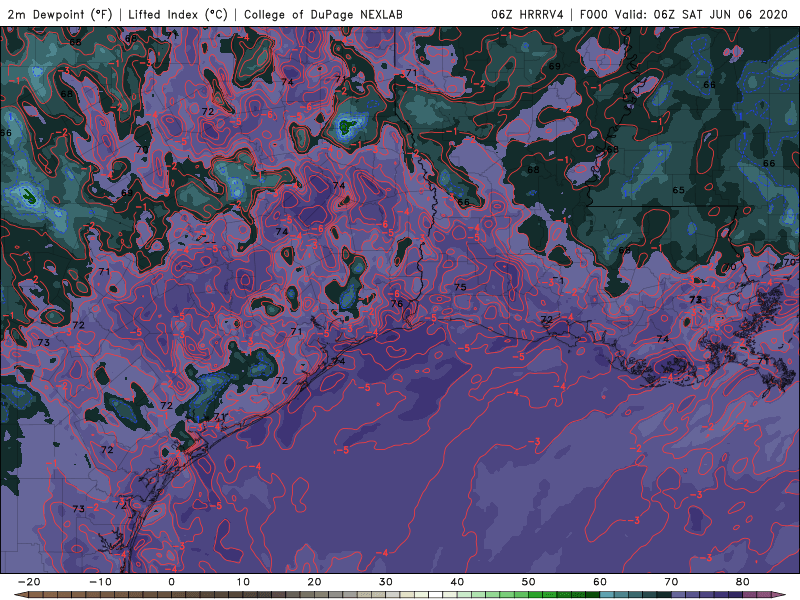Click the "75" dewpoint value on the map
This screenshot has width=800, height=600.
tap(460, 287)
